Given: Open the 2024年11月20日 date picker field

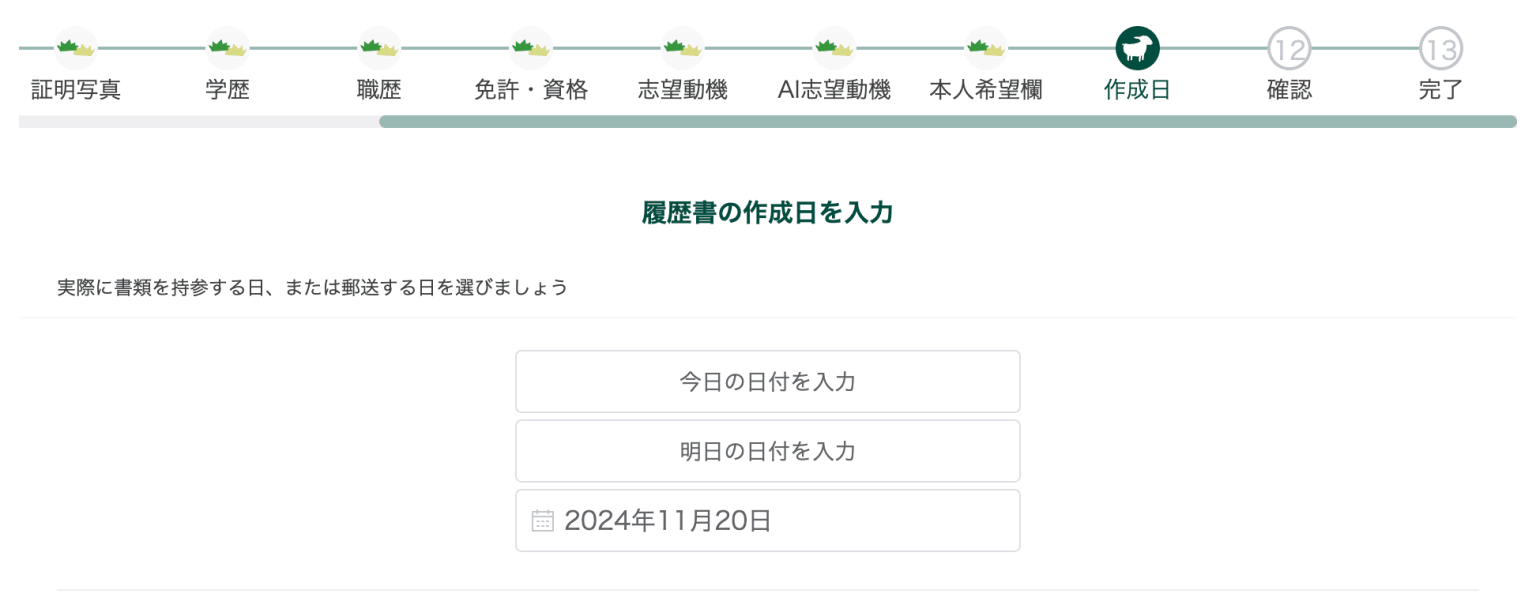Looking at the screenshot, I should pos(767,520).
